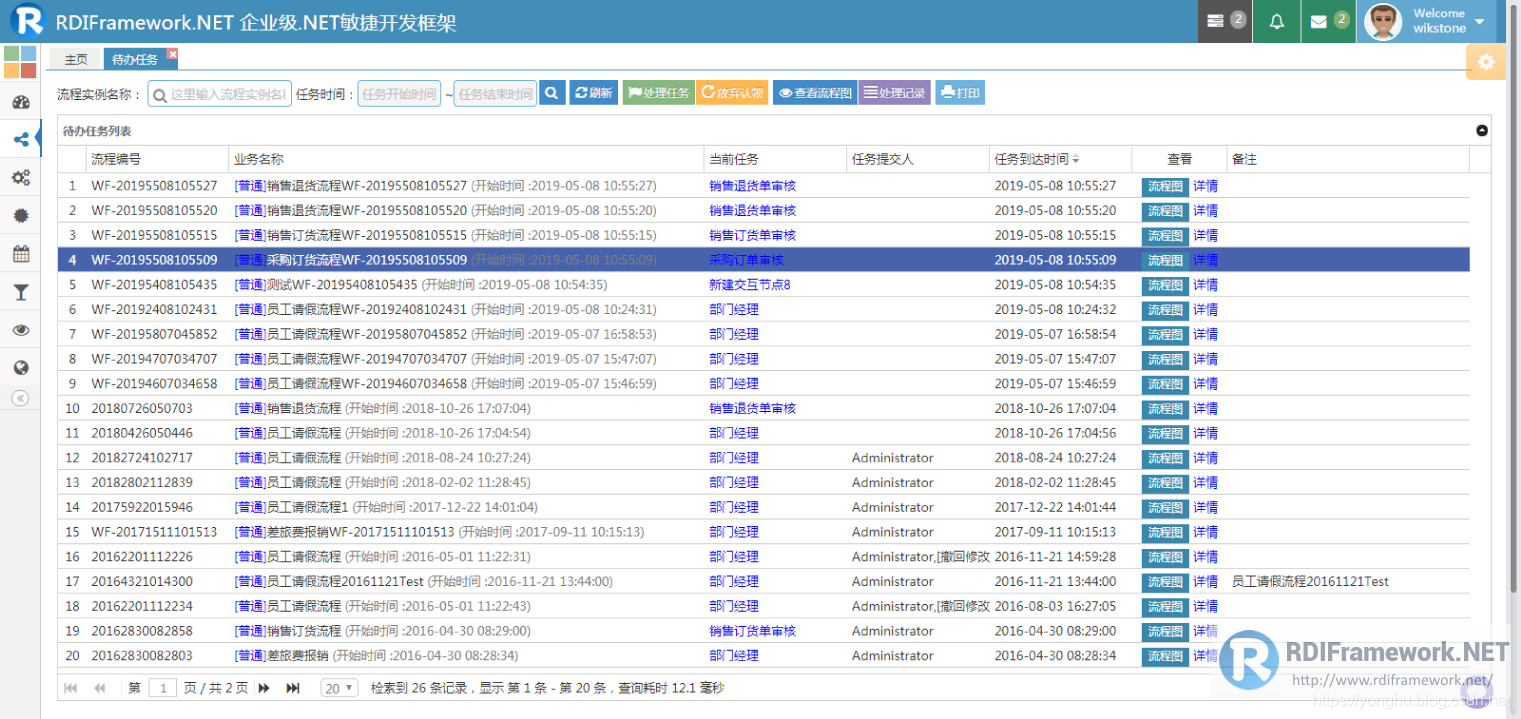The image size is (1521, 719).
Task: Click the user avatar picture
Action: (1384, 21)
